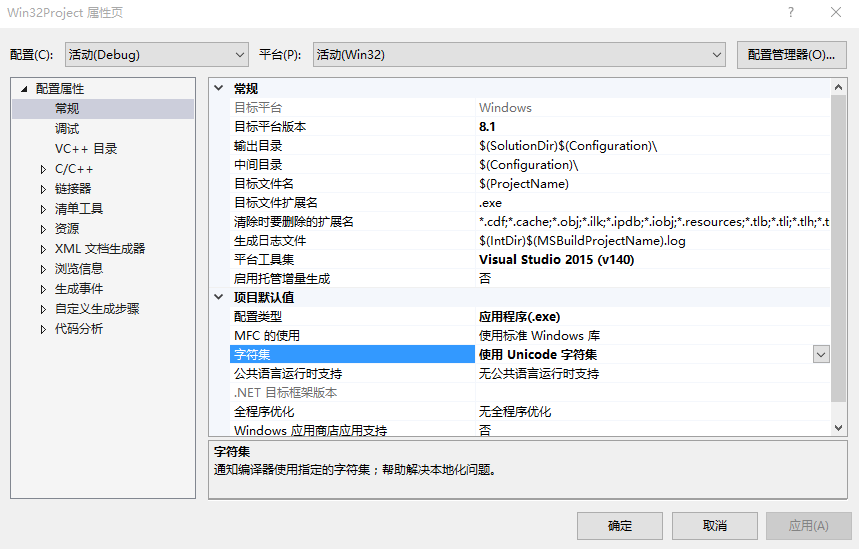Viewport: 859px width, 549px height.
Task: Open the 配置(C) dropdown showing 活动(Debug)
Action: tap(157, 55)
